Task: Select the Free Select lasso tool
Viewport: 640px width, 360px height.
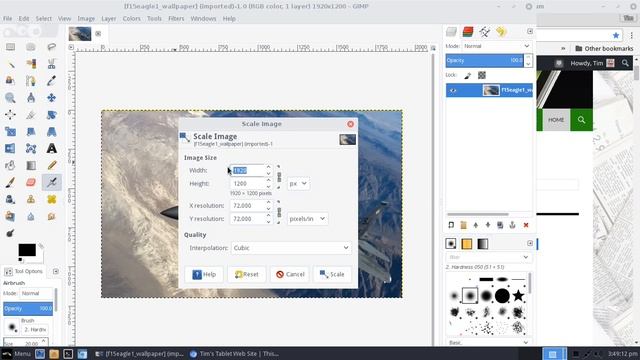Action: (x=51, y=47)
